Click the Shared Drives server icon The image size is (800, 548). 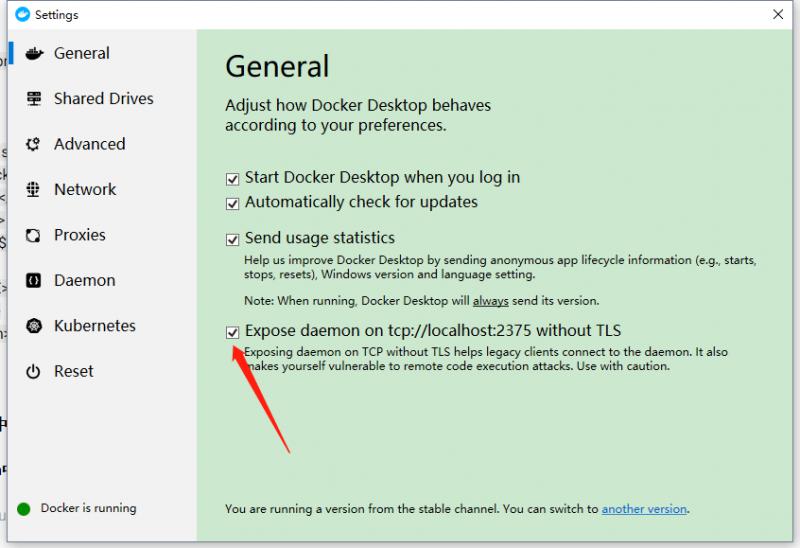33,99
